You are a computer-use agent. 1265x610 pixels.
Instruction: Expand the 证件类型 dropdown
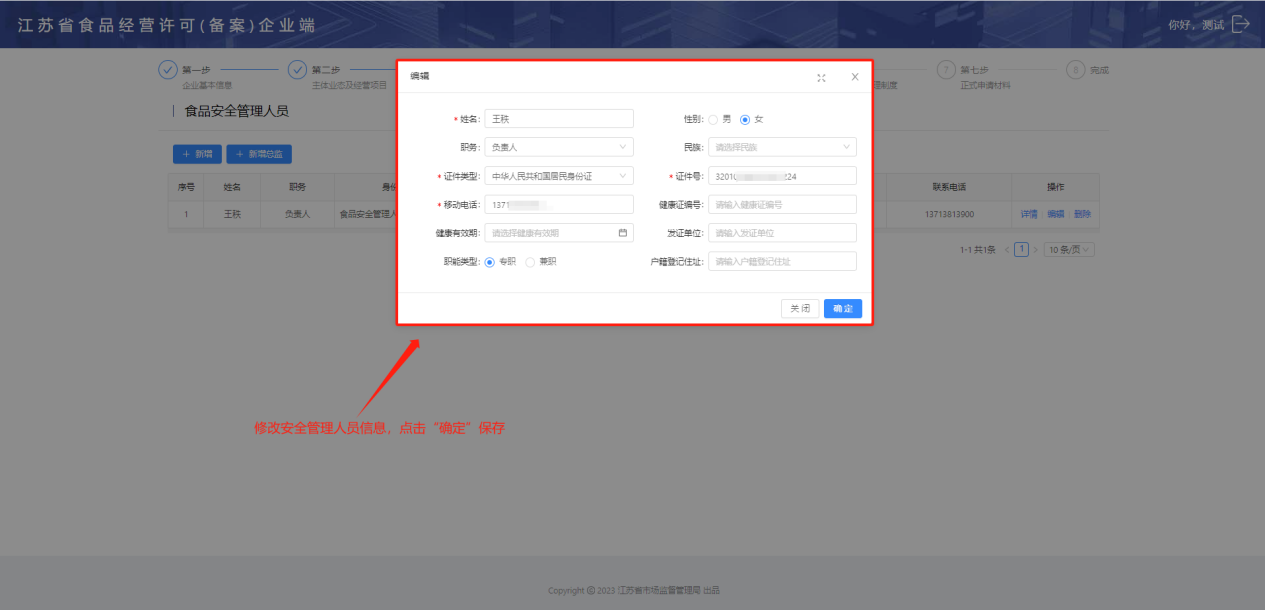559,176
